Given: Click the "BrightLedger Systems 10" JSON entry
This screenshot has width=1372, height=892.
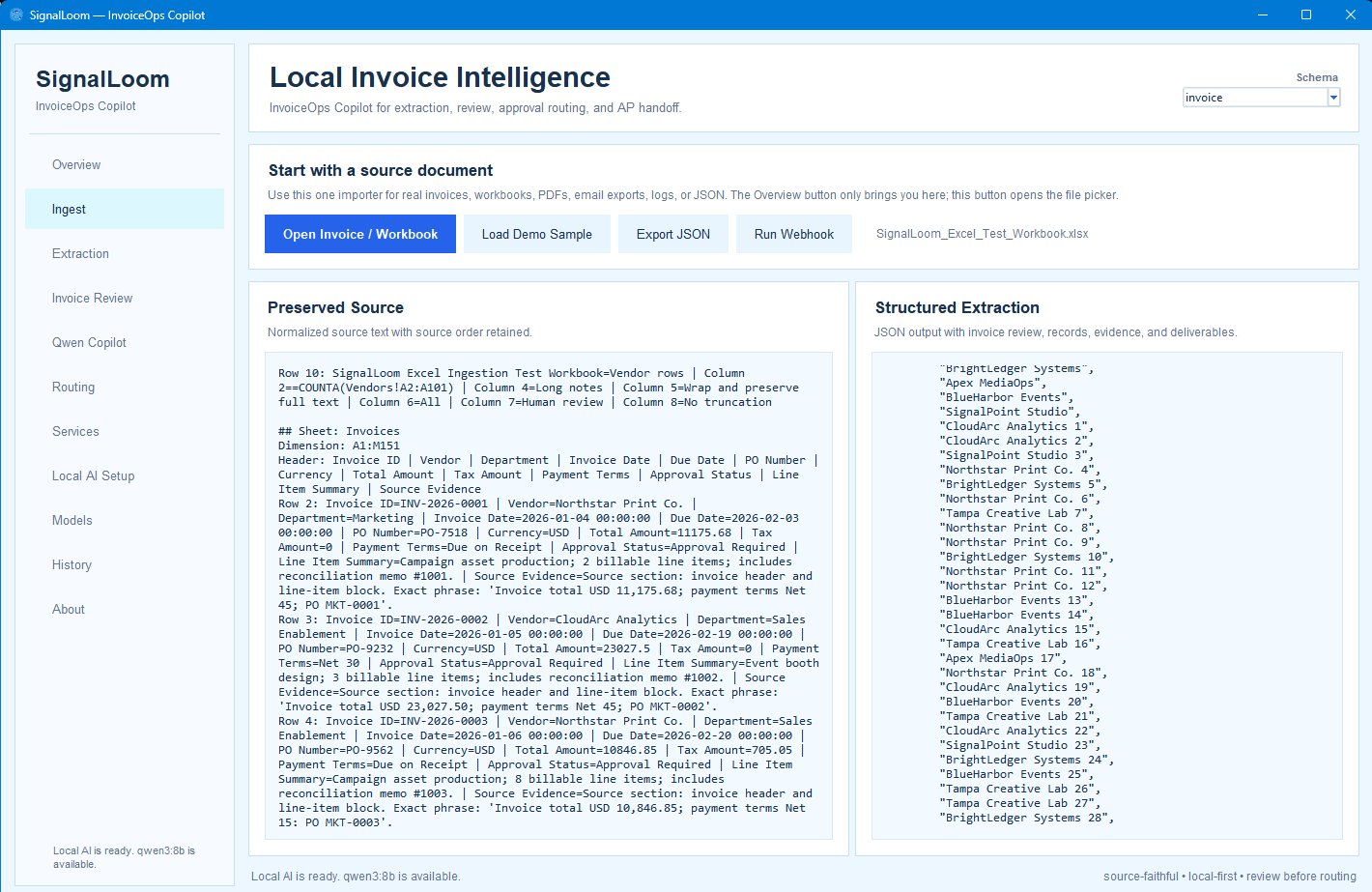Looking at the screenshot, I should point(1026,557).
